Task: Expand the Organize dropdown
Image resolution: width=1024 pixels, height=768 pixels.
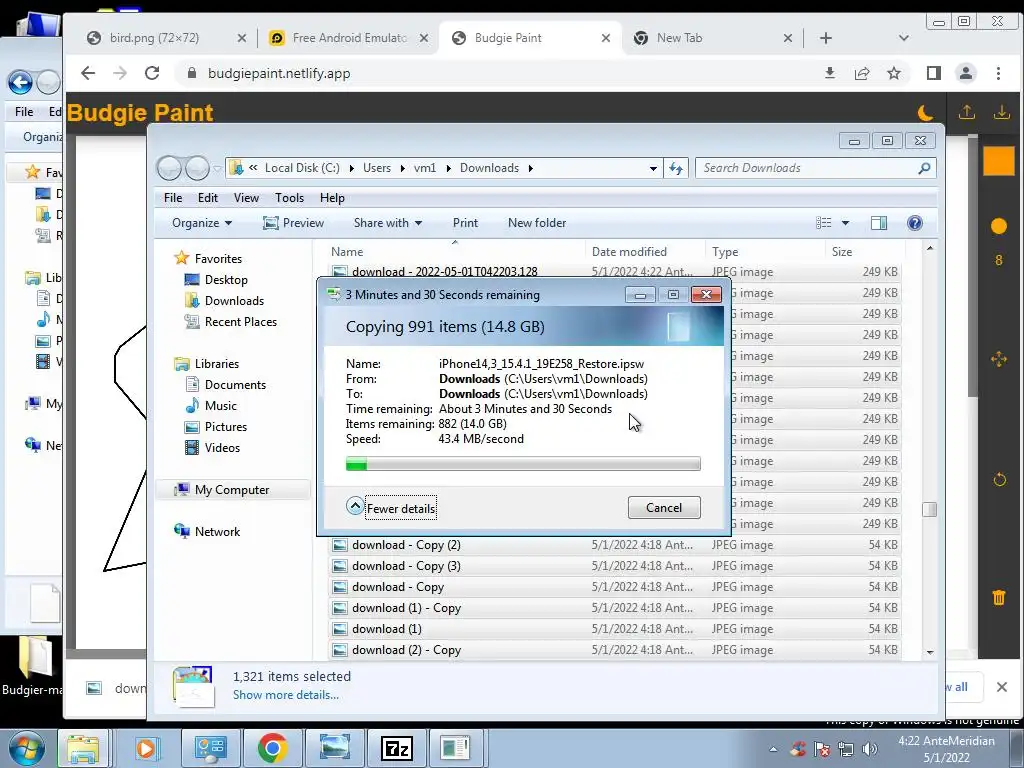Action: coord(202,223)
